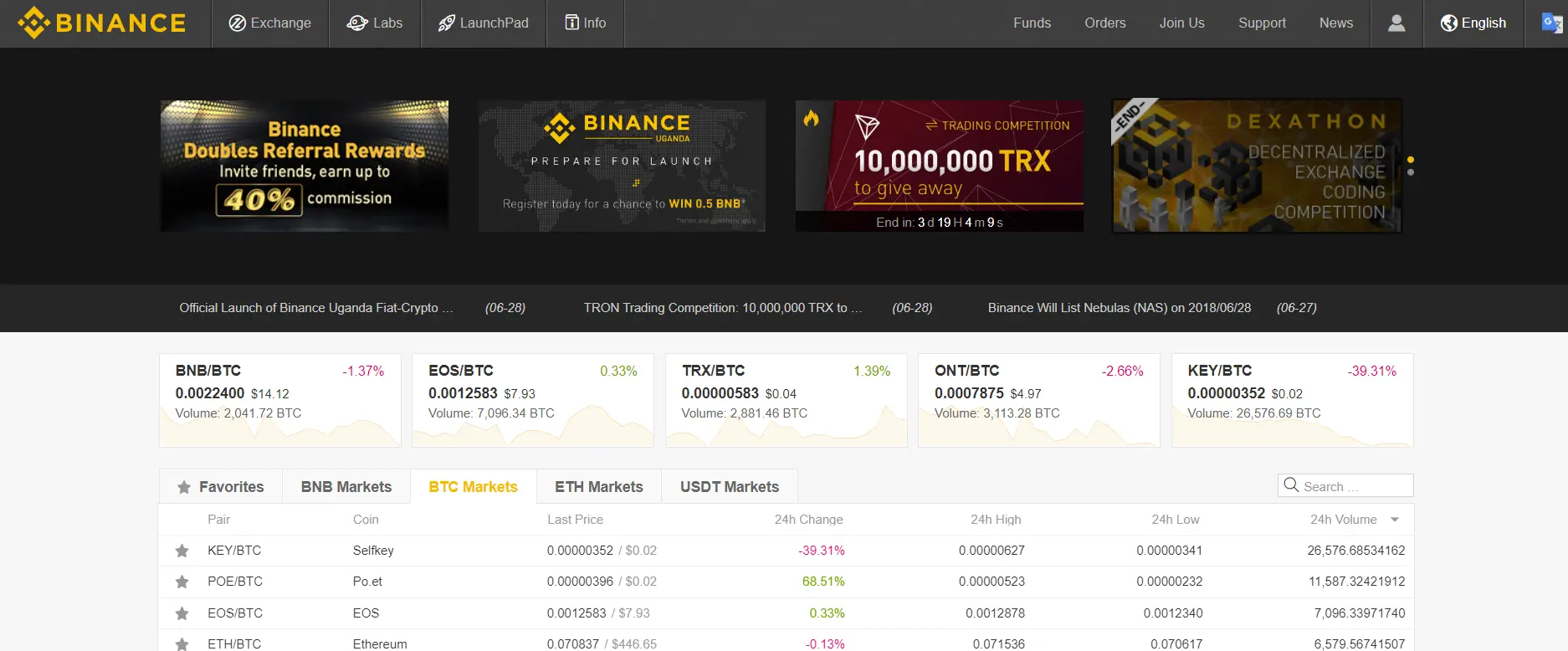Sort by the Last Price column
1568x651 pixels.
point(575,520)
